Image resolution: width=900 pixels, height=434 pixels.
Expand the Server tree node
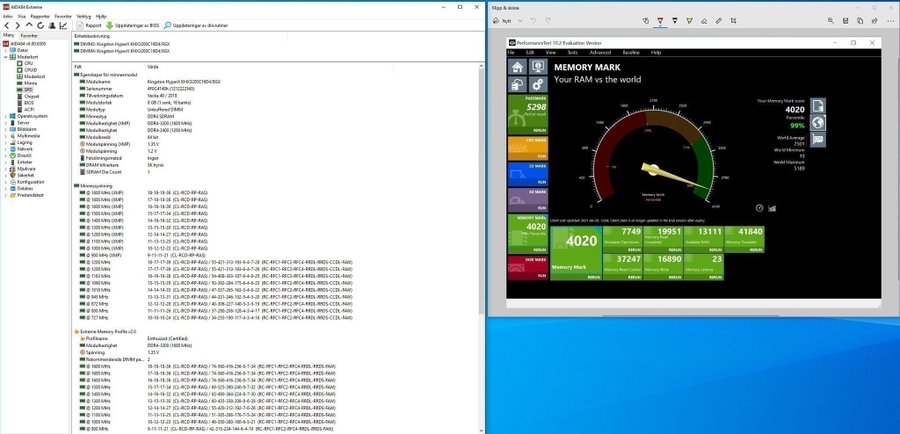click(x=6, y=123)
